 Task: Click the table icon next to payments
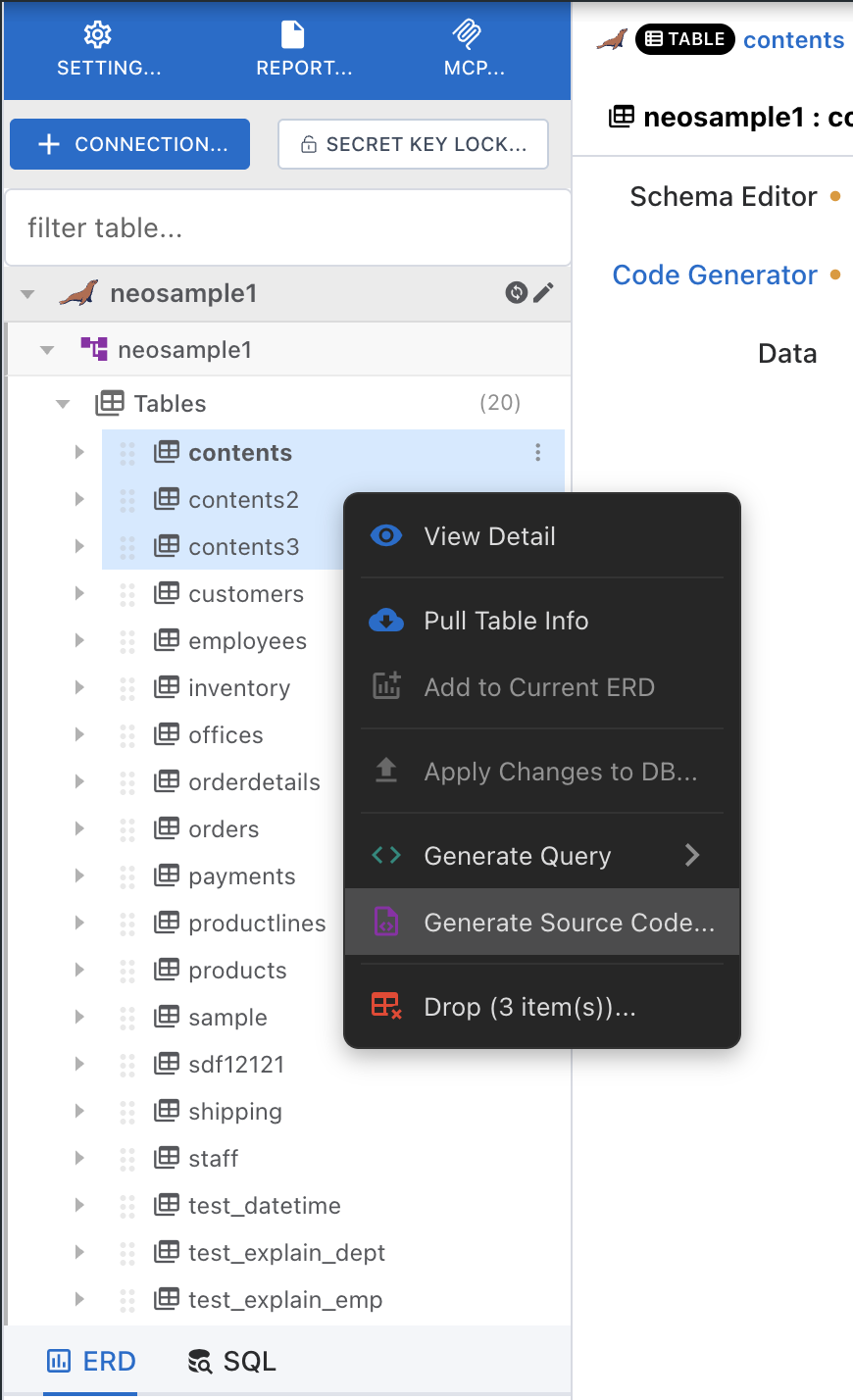pyautogui.click(x=167, y=875)
